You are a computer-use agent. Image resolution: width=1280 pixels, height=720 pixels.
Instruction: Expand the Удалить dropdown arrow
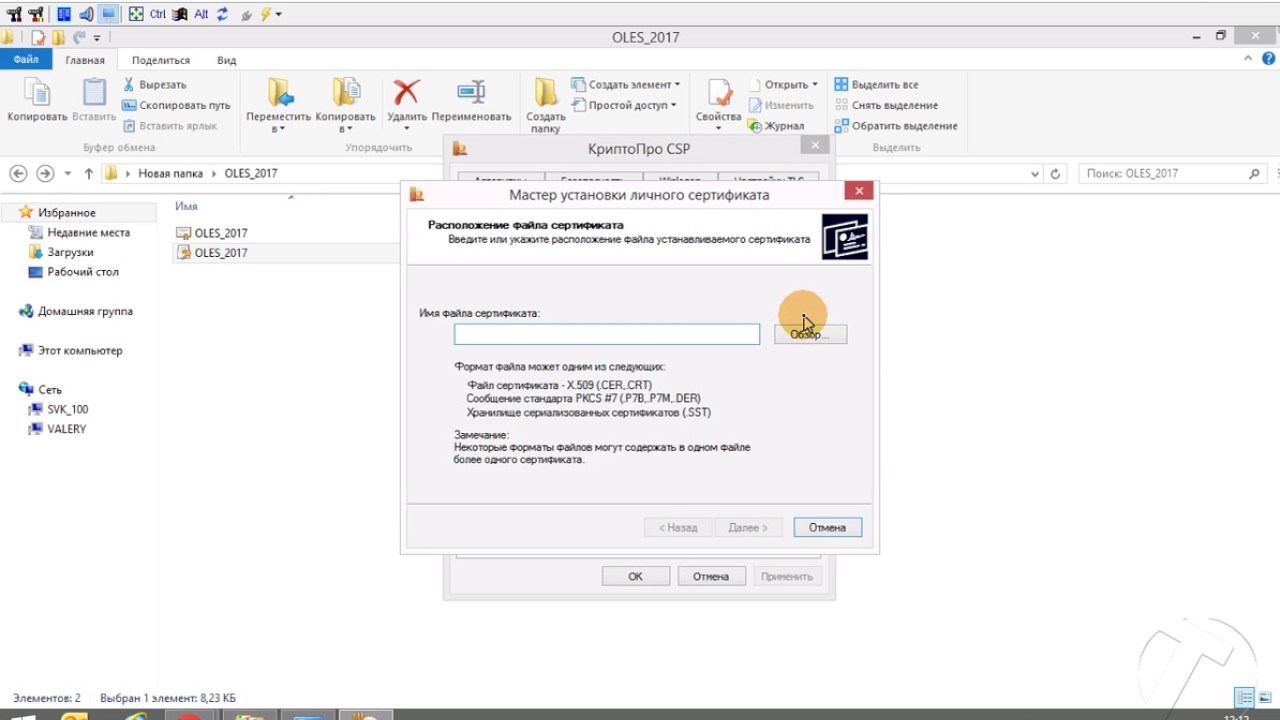406,129
